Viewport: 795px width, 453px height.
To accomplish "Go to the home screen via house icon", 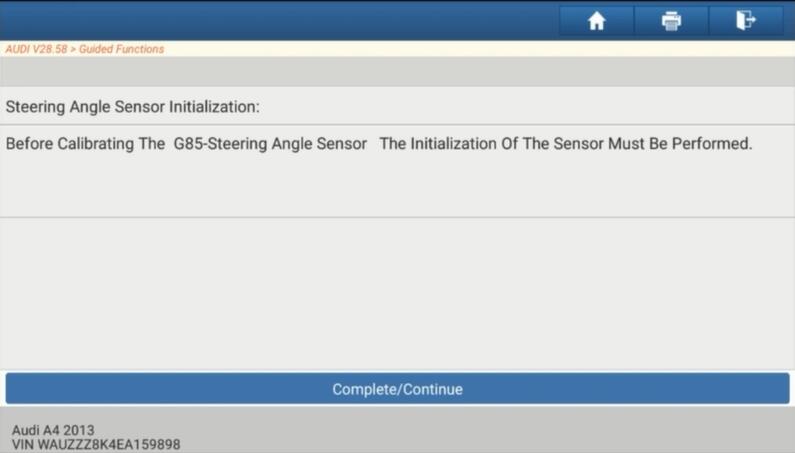I will point(596,21).
